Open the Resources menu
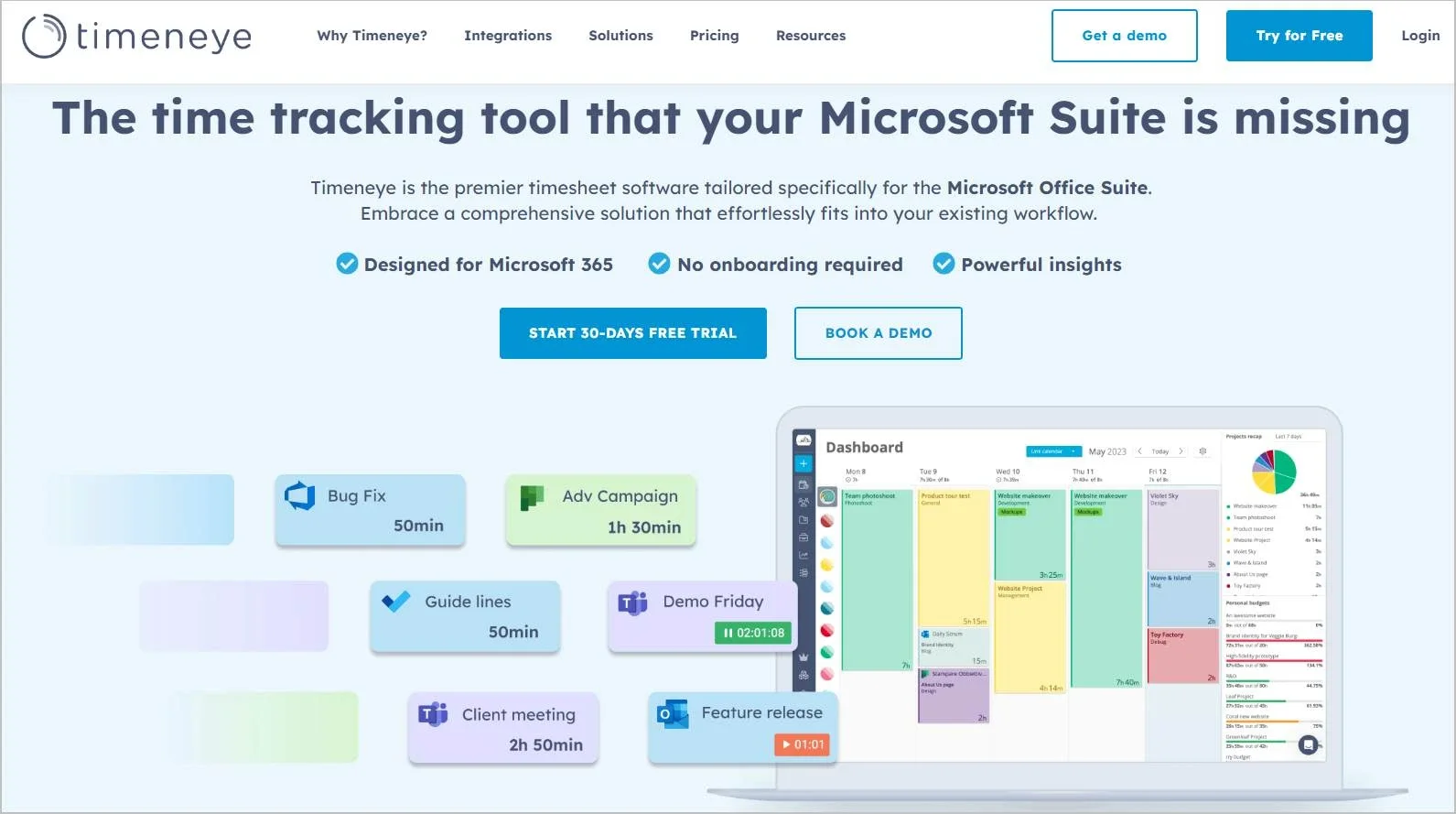 pyautogui.click(x=811, y=36)
